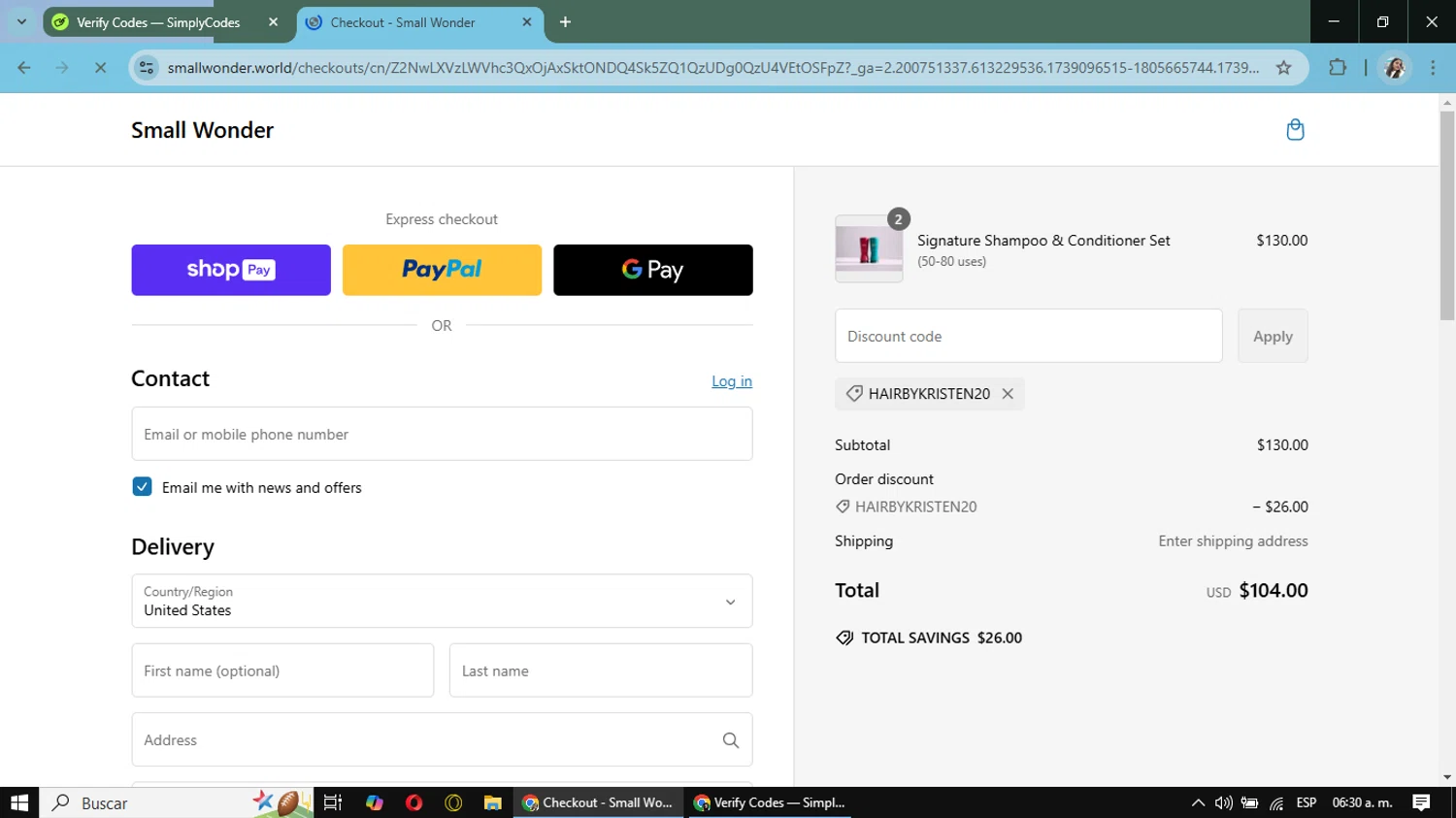Click the Small Wonder store name
The image size is (1456, 818).
[x=202, y=130]
